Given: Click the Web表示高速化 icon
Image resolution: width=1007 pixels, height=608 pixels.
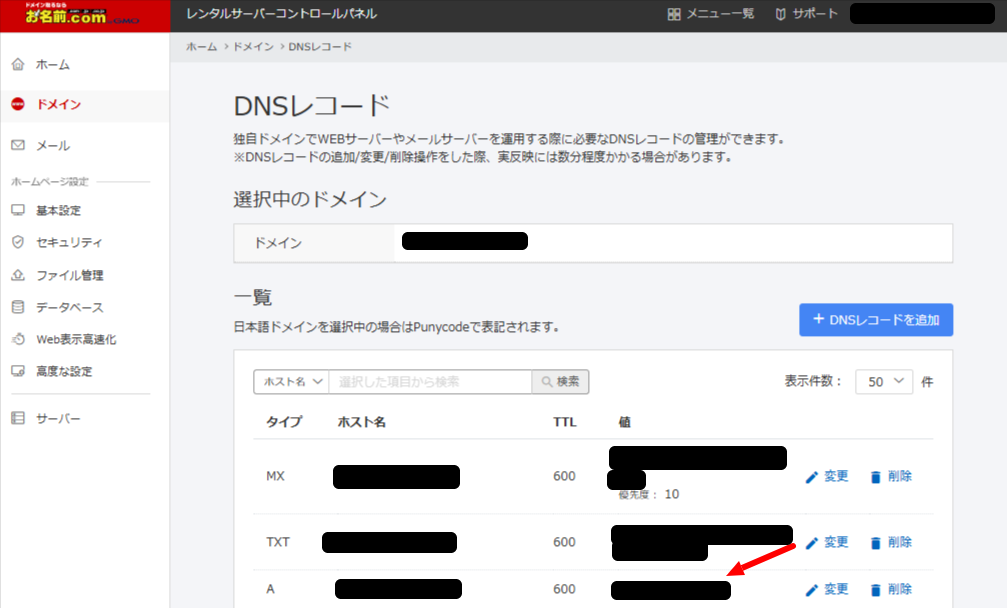Looking at the screenshot, I should (17, 340).
